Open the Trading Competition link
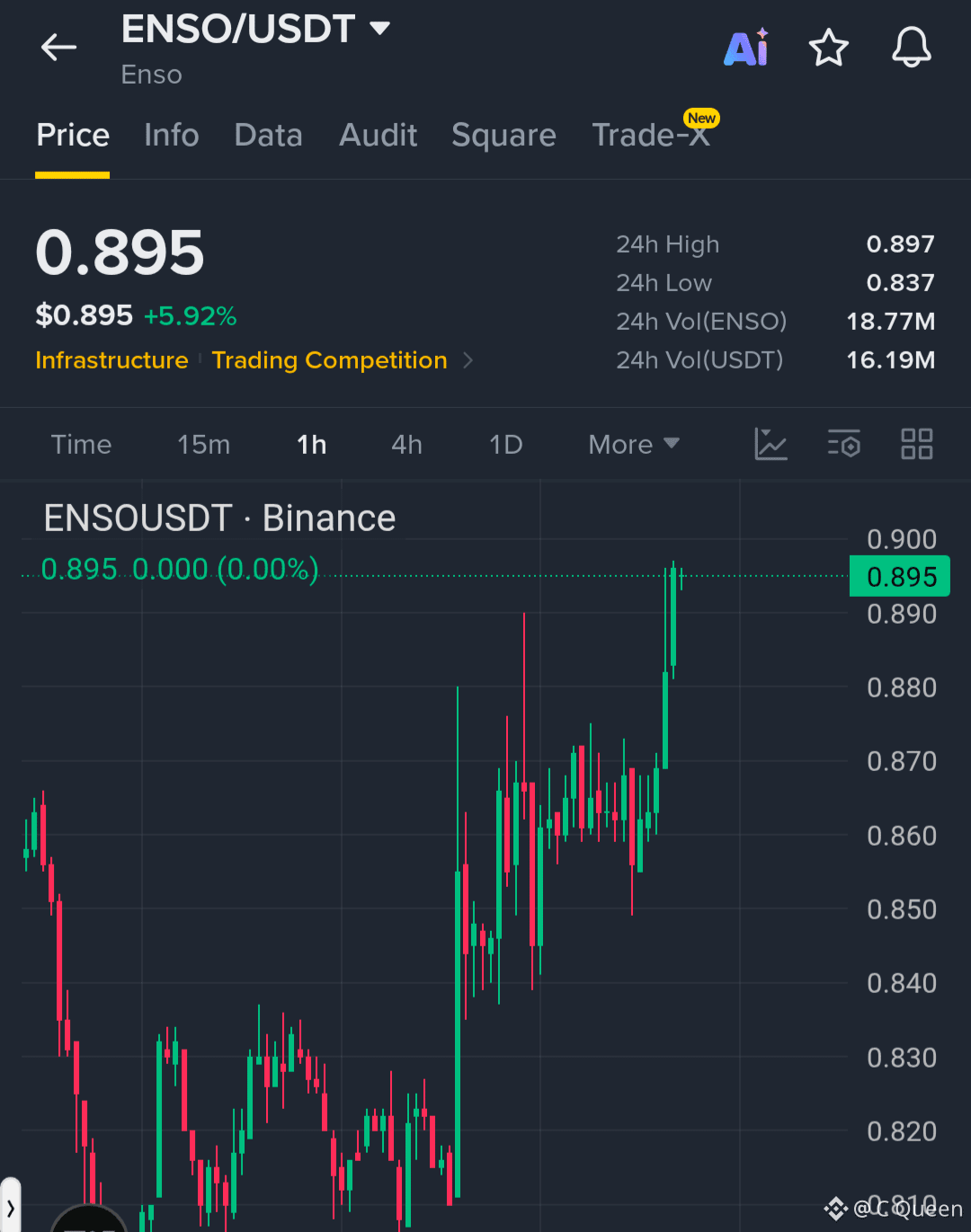The image size is (971, 1232). (x=329, y=360)
